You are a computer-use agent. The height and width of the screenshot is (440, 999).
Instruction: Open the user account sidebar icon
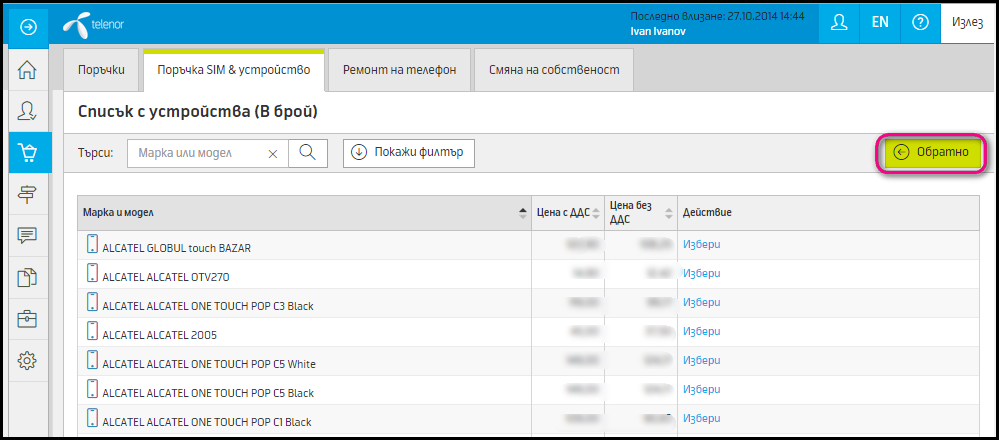point(27,111)
